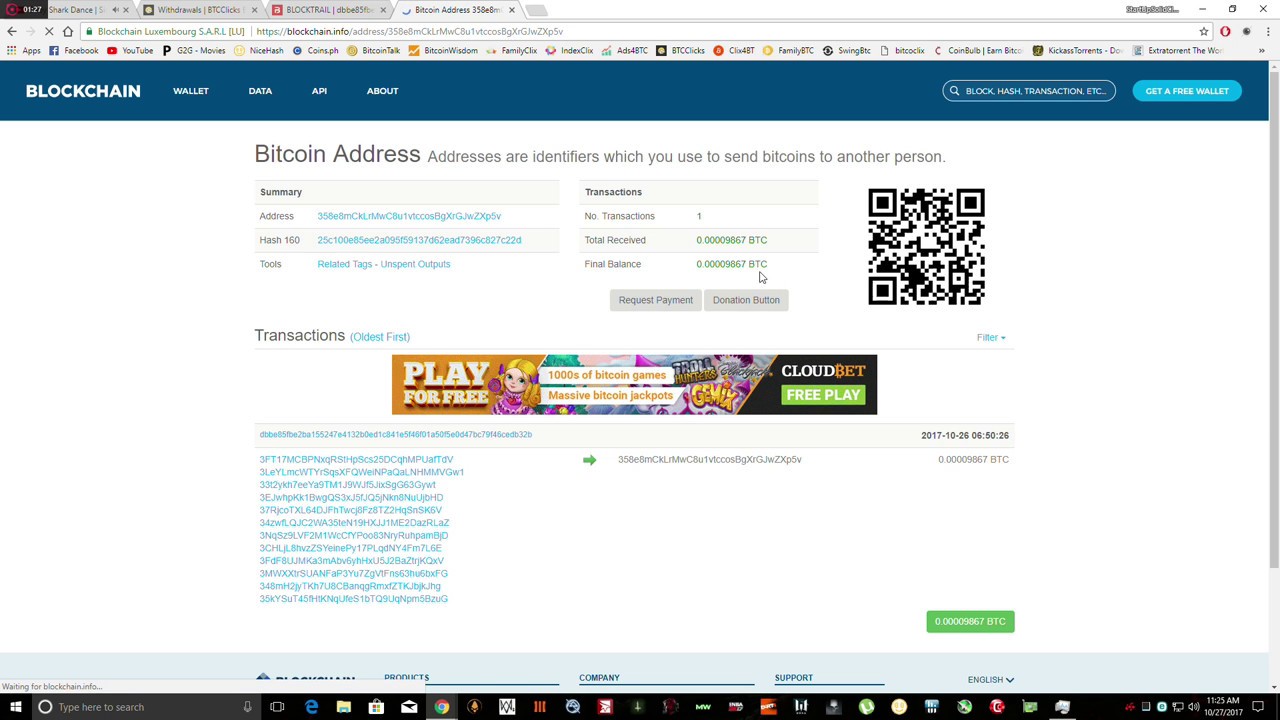Open the YouTube bookmark
The width and height of the screenshot is (1280, 720).
130,51
